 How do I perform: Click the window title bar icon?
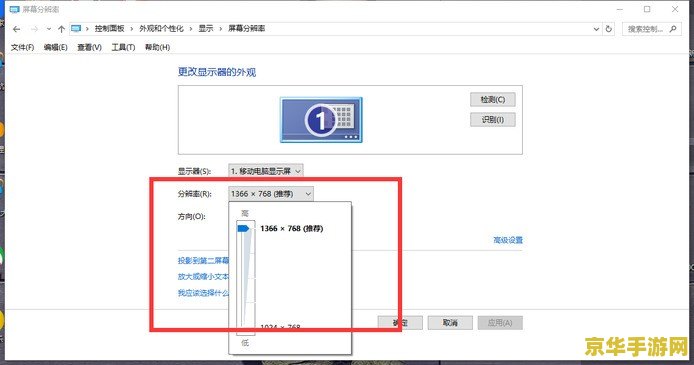click(x=15, y=9)
